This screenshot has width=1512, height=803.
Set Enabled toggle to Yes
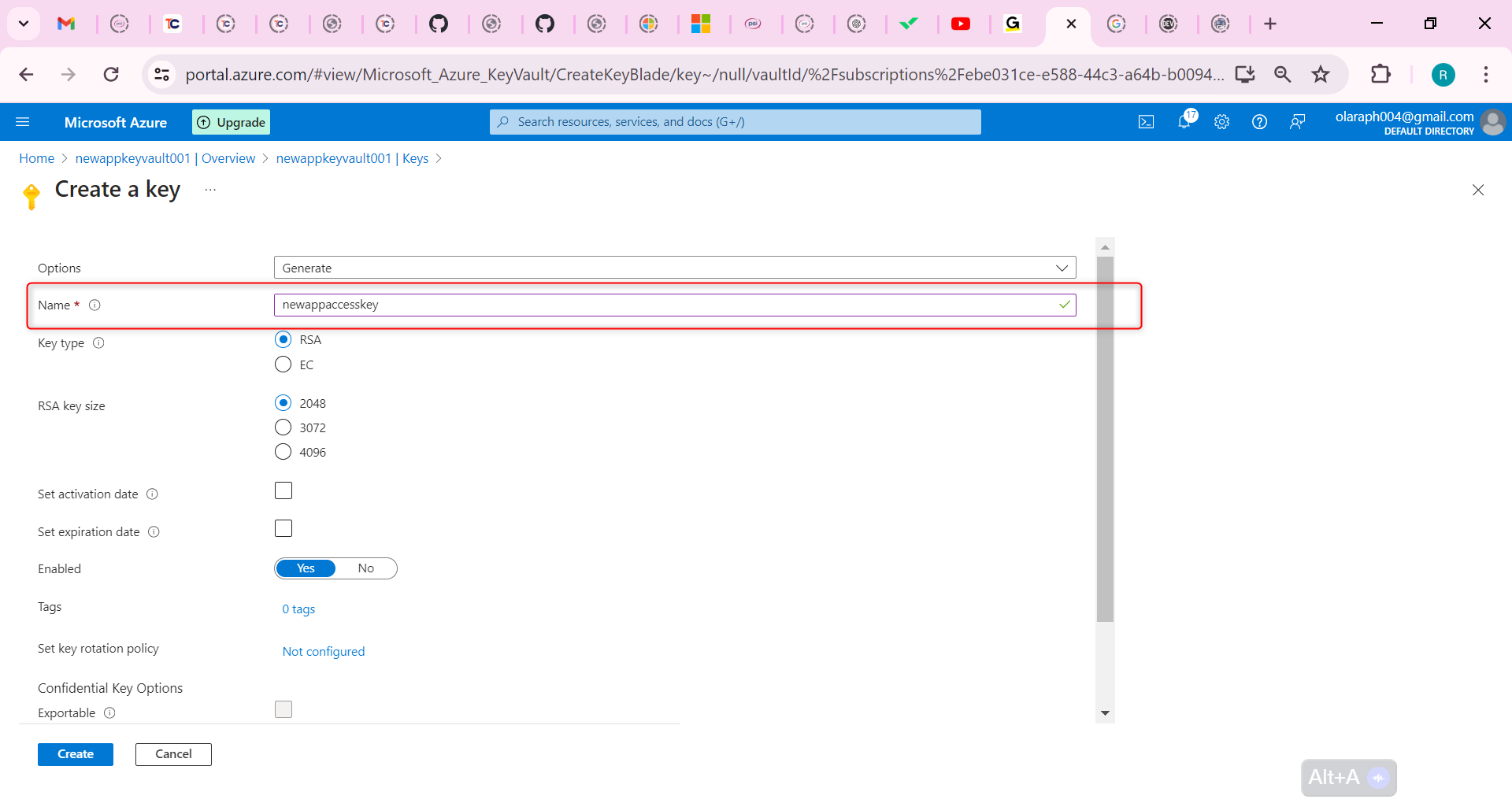coord(306,568)
